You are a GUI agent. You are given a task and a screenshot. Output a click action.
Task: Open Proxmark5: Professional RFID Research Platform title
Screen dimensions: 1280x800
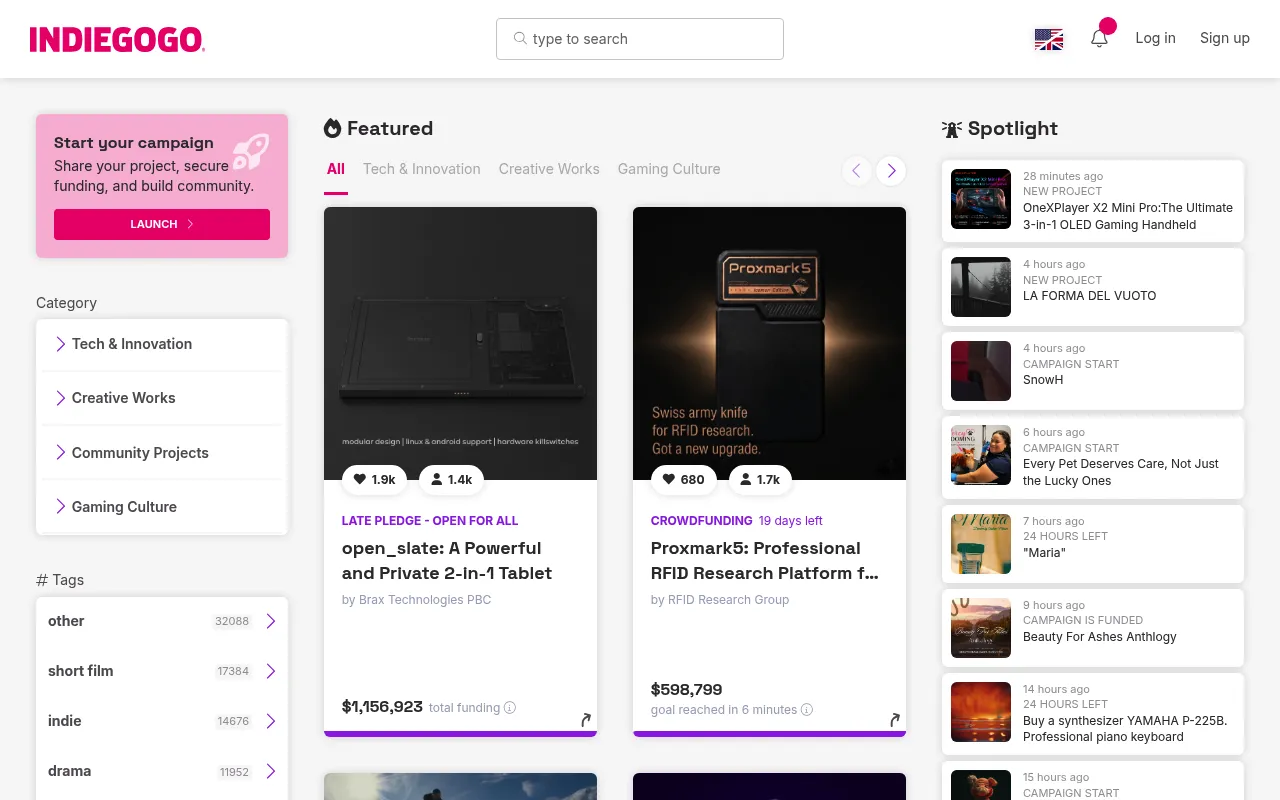tap(765, 561)
